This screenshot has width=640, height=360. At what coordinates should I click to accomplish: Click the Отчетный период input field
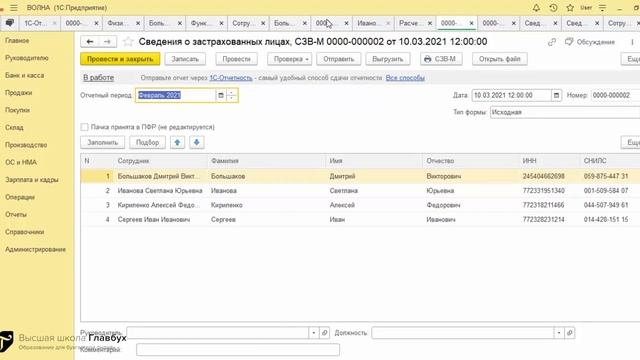tap(176, 96)
